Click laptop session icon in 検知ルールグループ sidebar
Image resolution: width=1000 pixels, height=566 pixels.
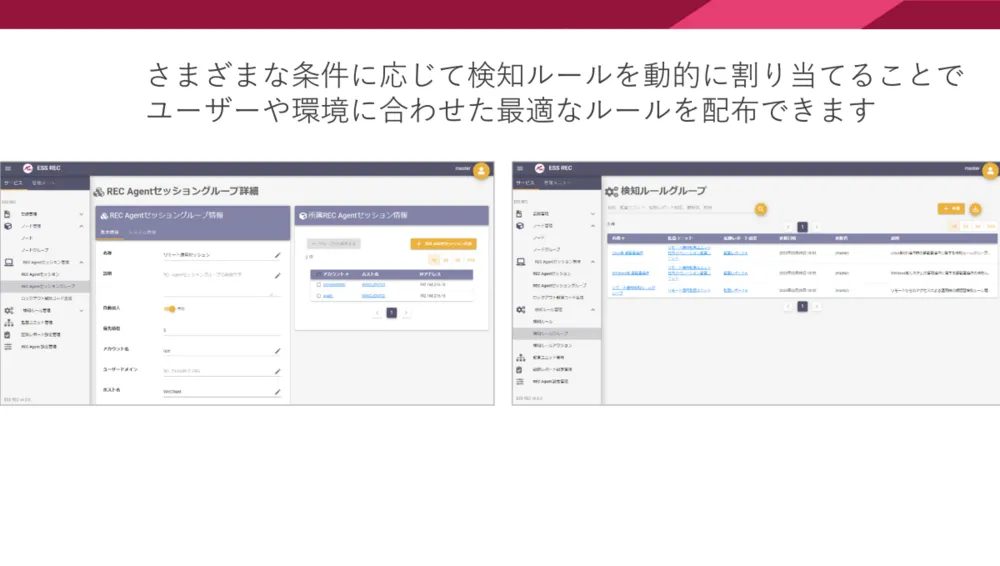tap(520, 262)
